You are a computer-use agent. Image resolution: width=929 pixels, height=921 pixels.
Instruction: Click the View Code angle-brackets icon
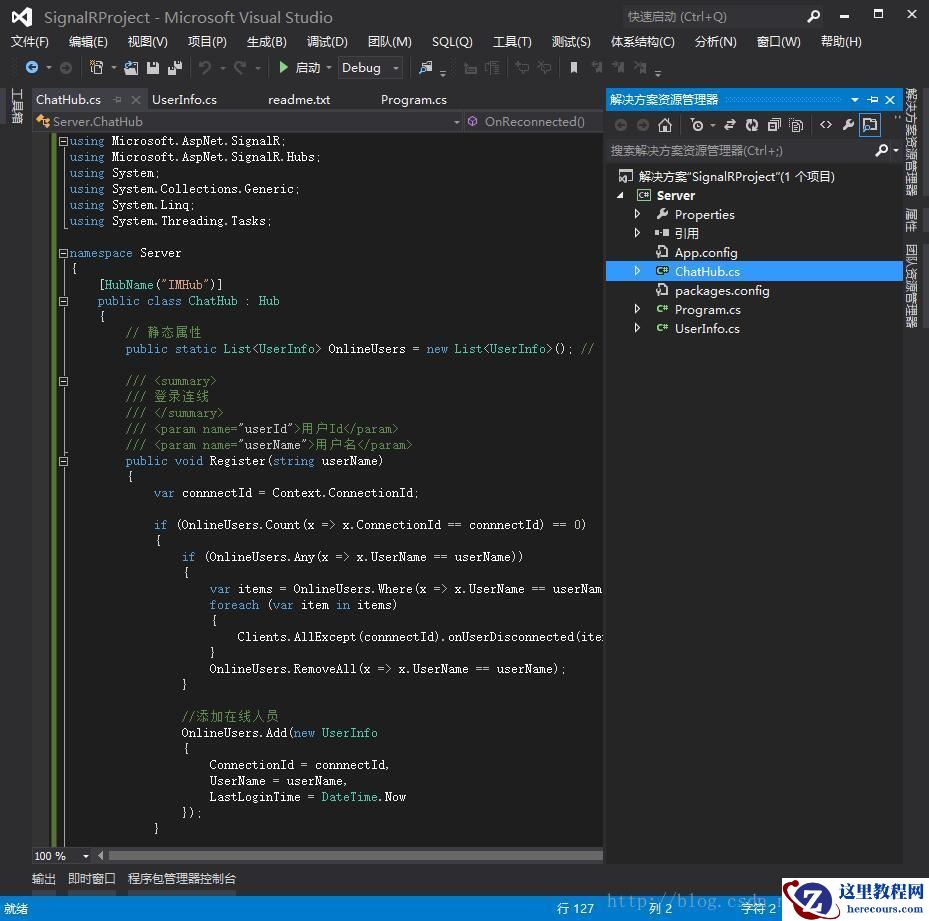(x=826, y=125)
